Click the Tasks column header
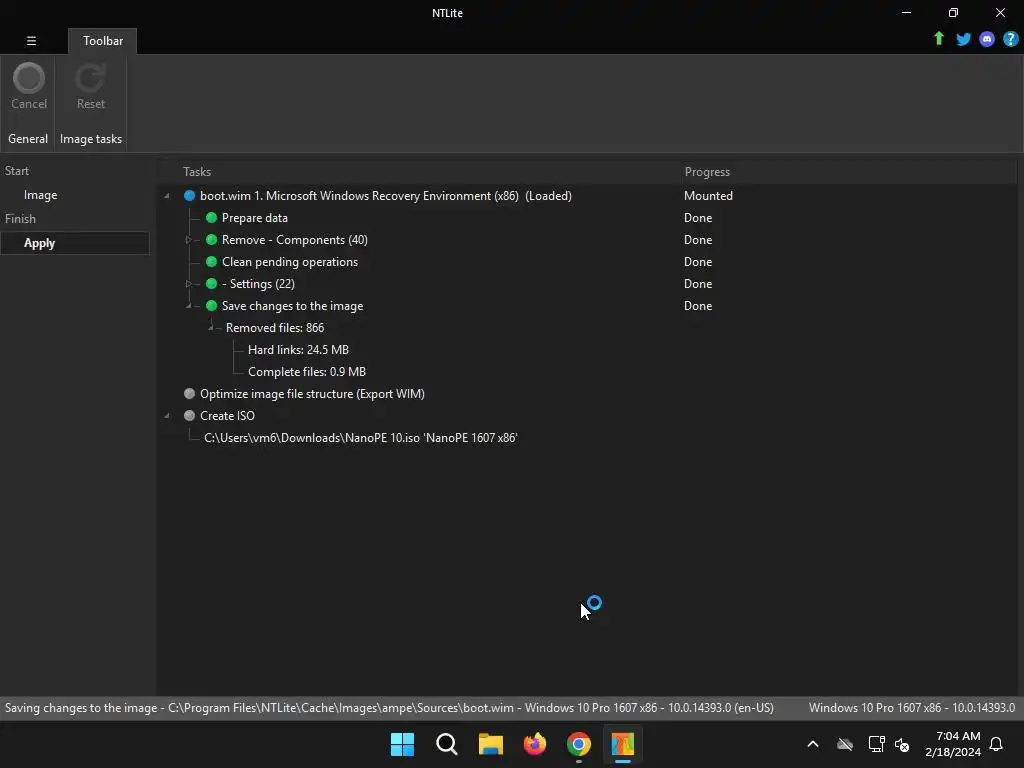This screenshot has height=768, width=1024. pos(197,172)
